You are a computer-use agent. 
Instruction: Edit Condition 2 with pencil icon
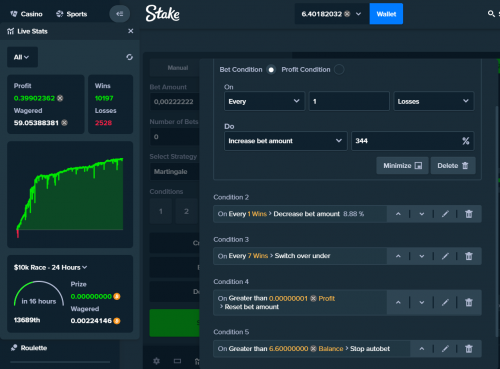445,214
